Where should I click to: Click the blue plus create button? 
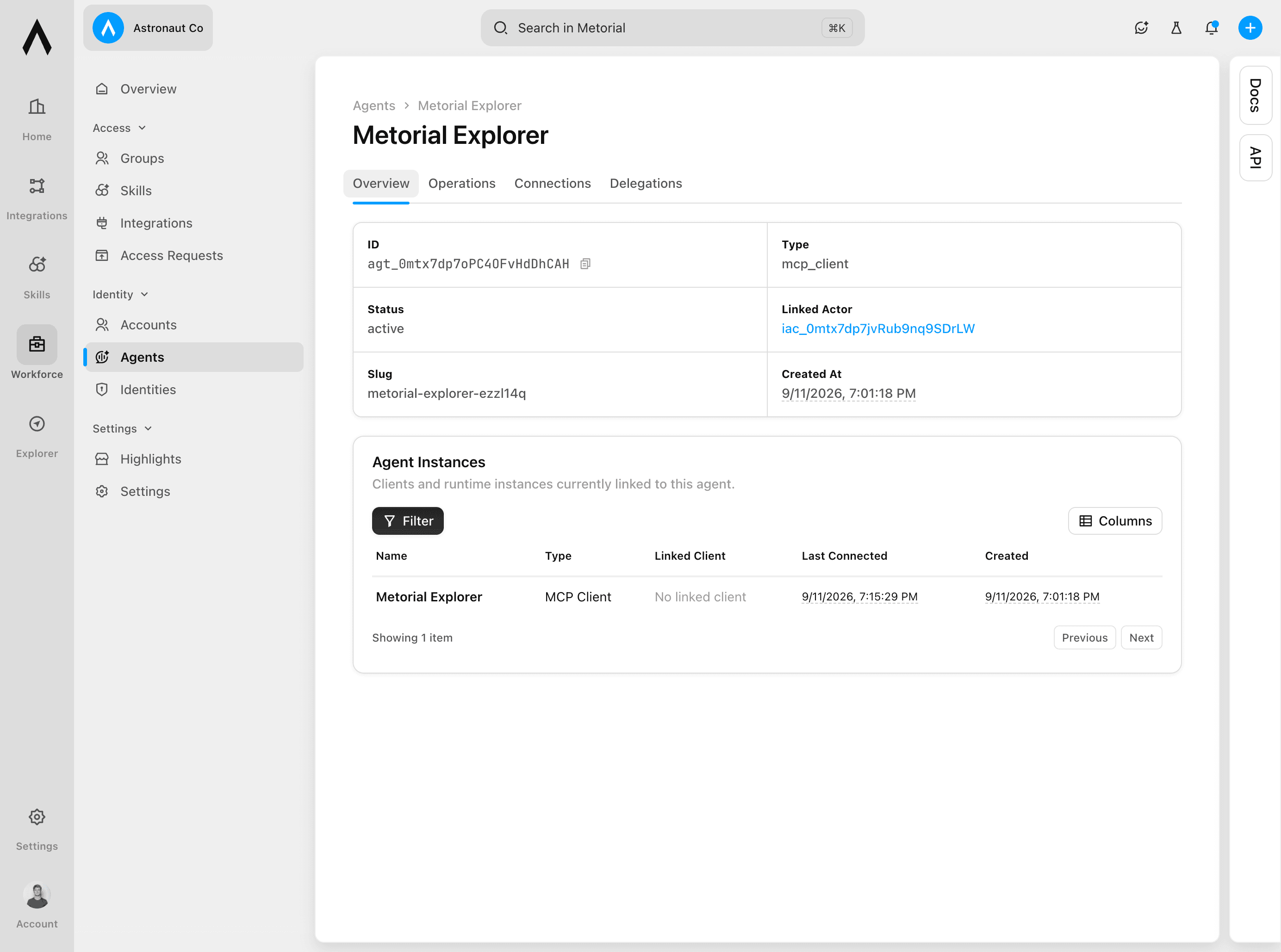point(1250,28)
